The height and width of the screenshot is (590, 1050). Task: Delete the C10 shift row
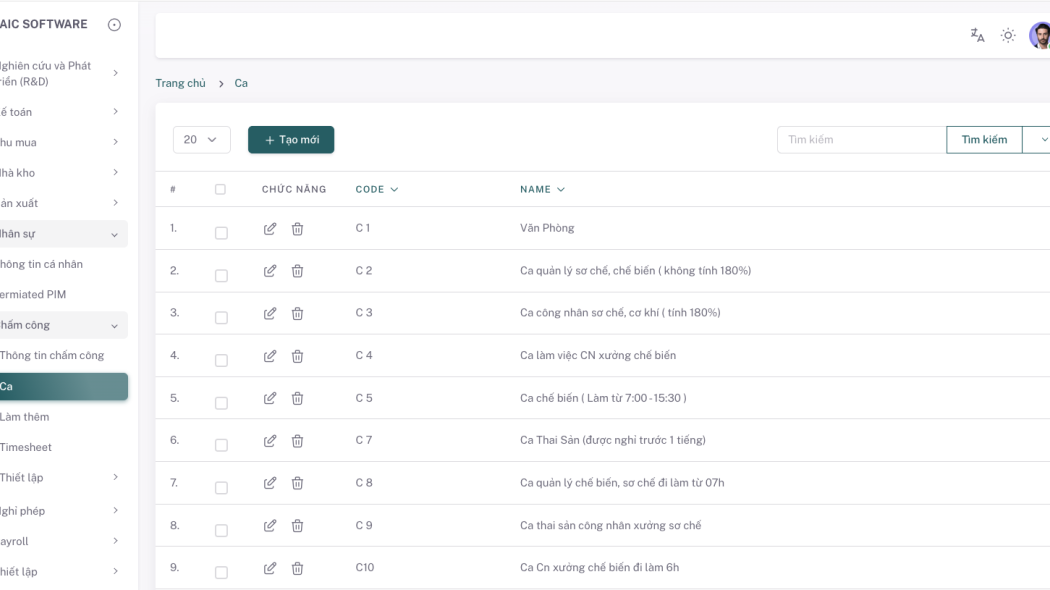coord(297,568)
